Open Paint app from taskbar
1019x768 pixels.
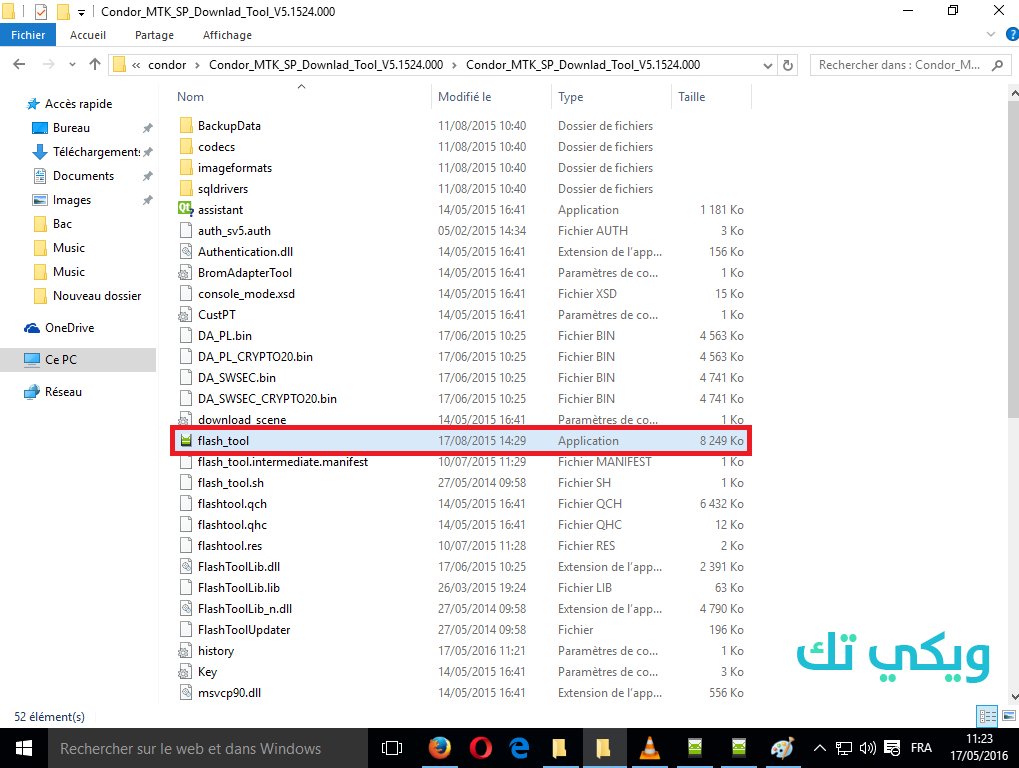pos(782,749)
